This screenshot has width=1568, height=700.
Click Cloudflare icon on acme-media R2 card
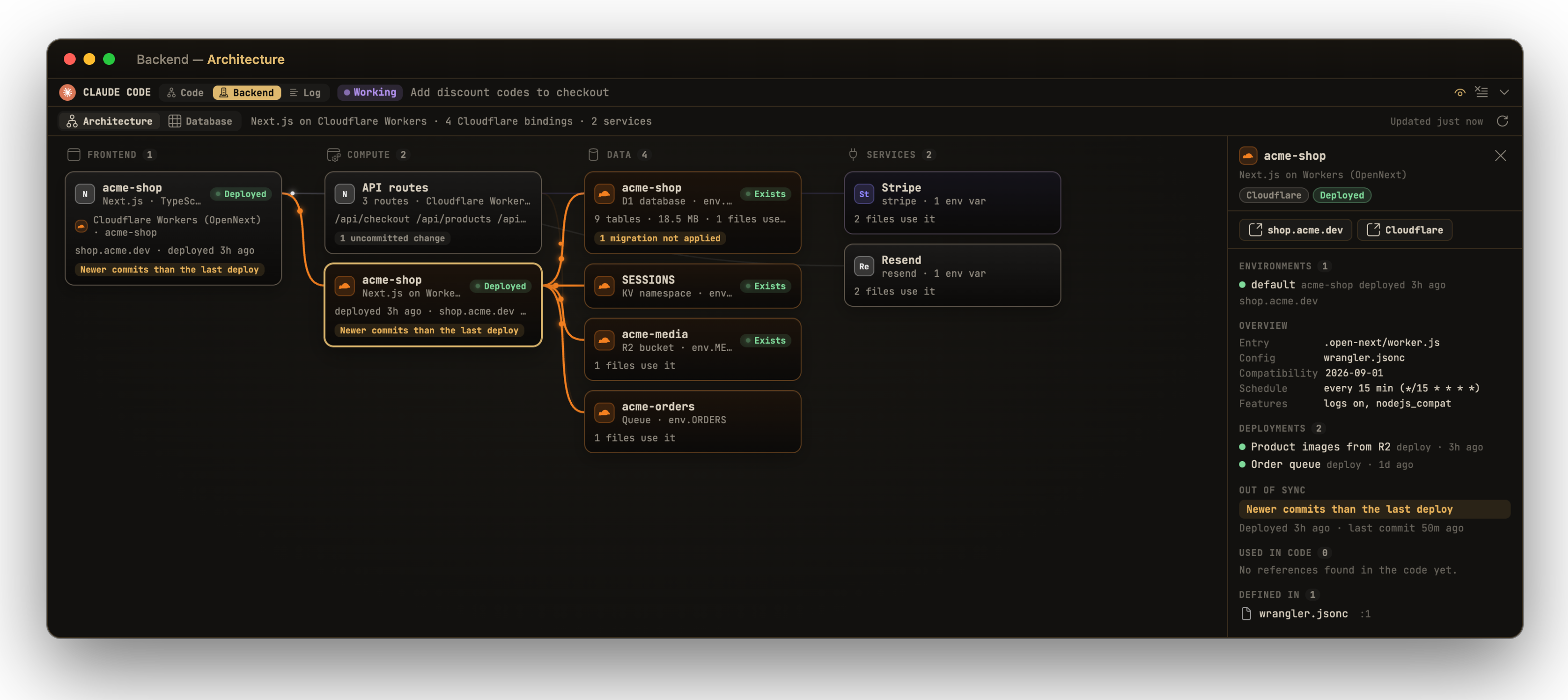tap(604, 340)
